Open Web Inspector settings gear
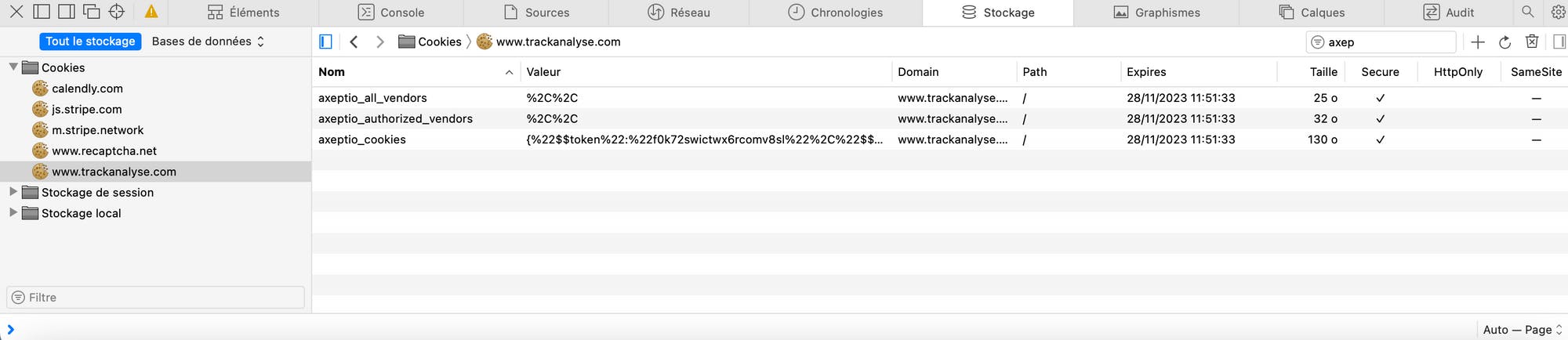Viewport: 1568px width, 340px height. (1557, 12)
